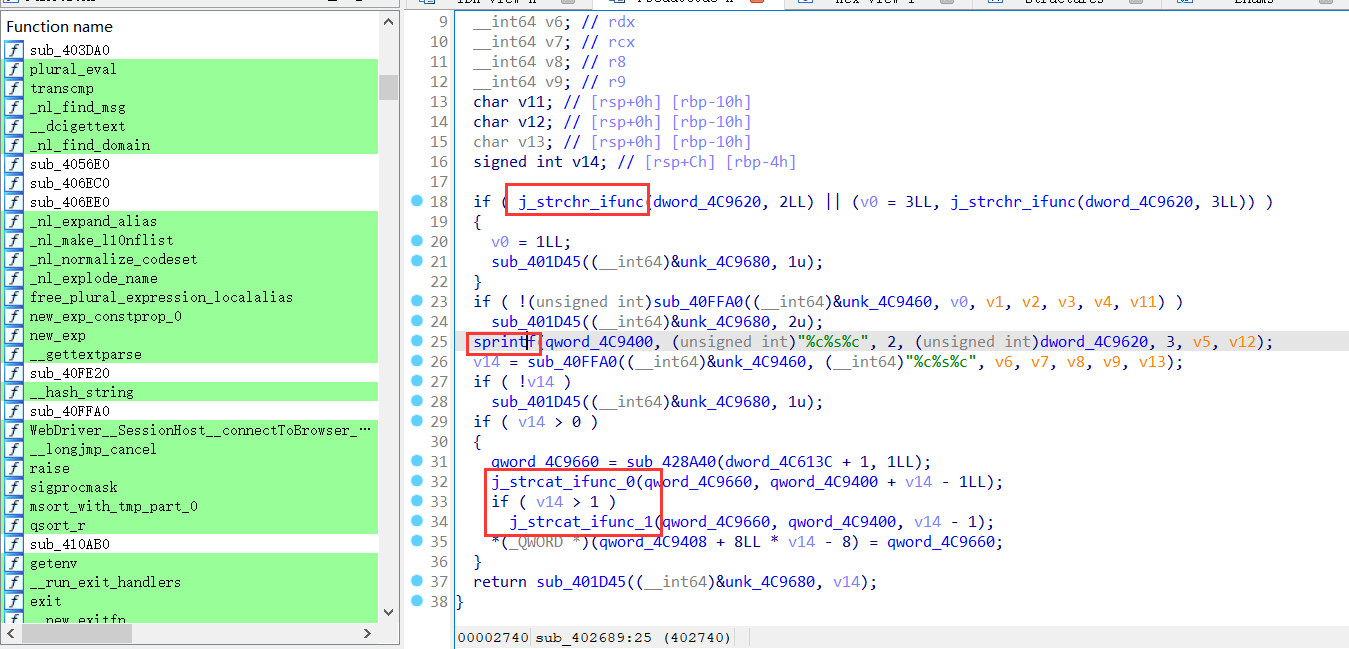Viewport: 1349px width, 649px height.
Task: Click function icon beside __run_exit_handlers
Action: tap(14, 582)
